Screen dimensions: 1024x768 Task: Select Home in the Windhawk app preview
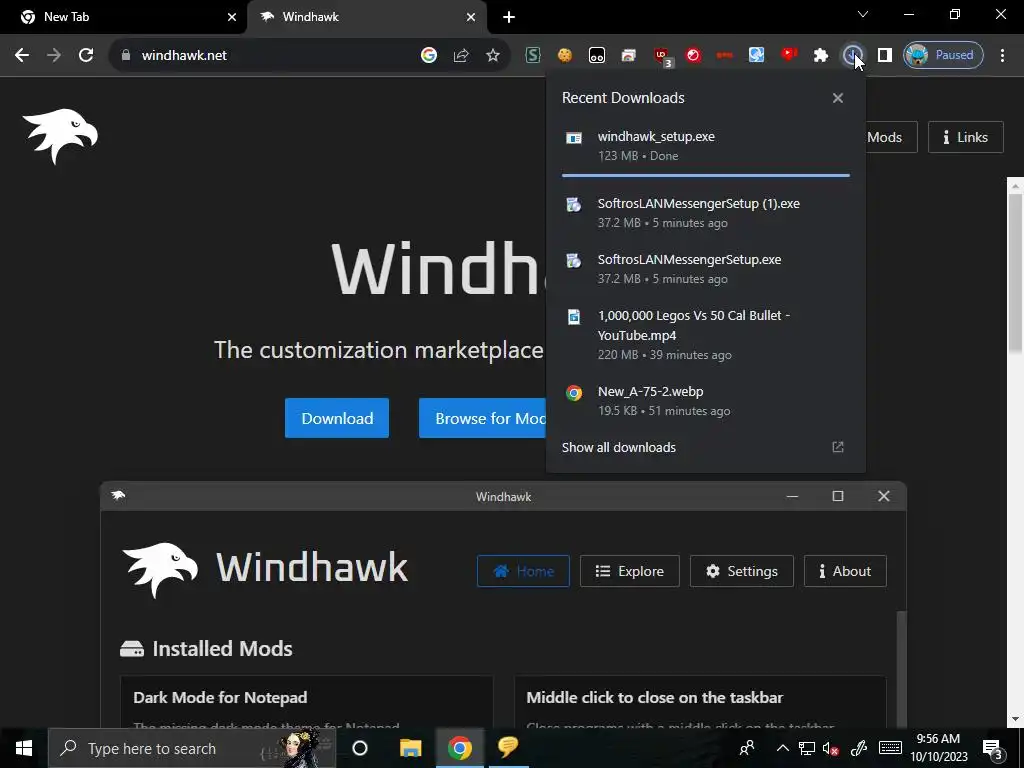(523, 571)
